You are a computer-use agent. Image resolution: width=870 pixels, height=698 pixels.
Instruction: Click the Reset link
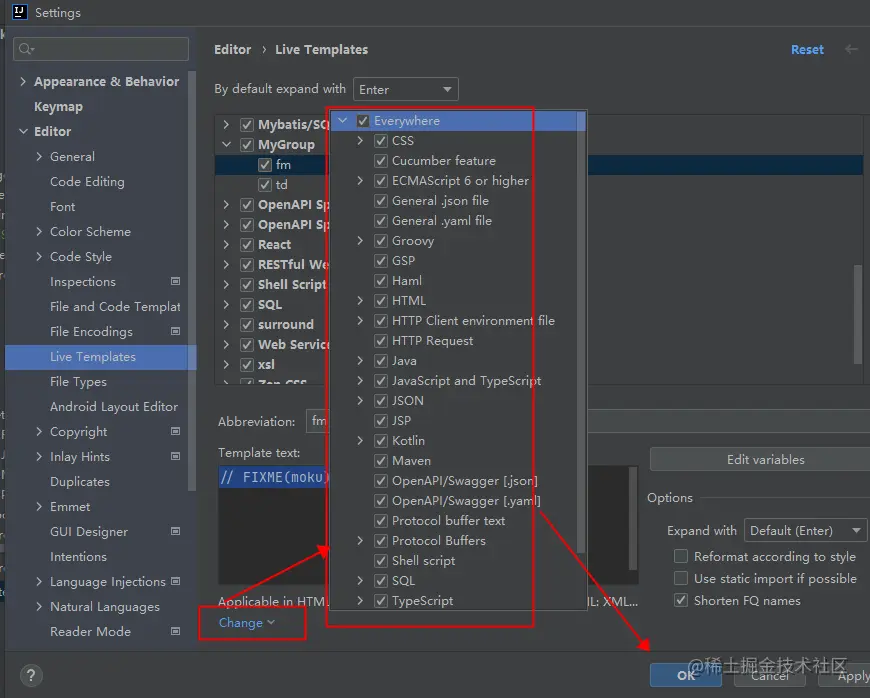(807, 49)
